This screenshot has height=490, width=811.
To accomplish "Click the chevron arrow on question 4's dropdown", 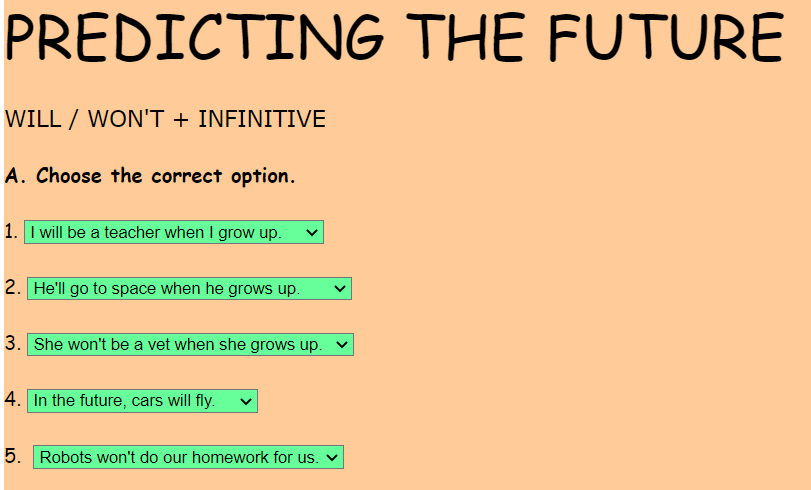I will (x=246, y=400).
